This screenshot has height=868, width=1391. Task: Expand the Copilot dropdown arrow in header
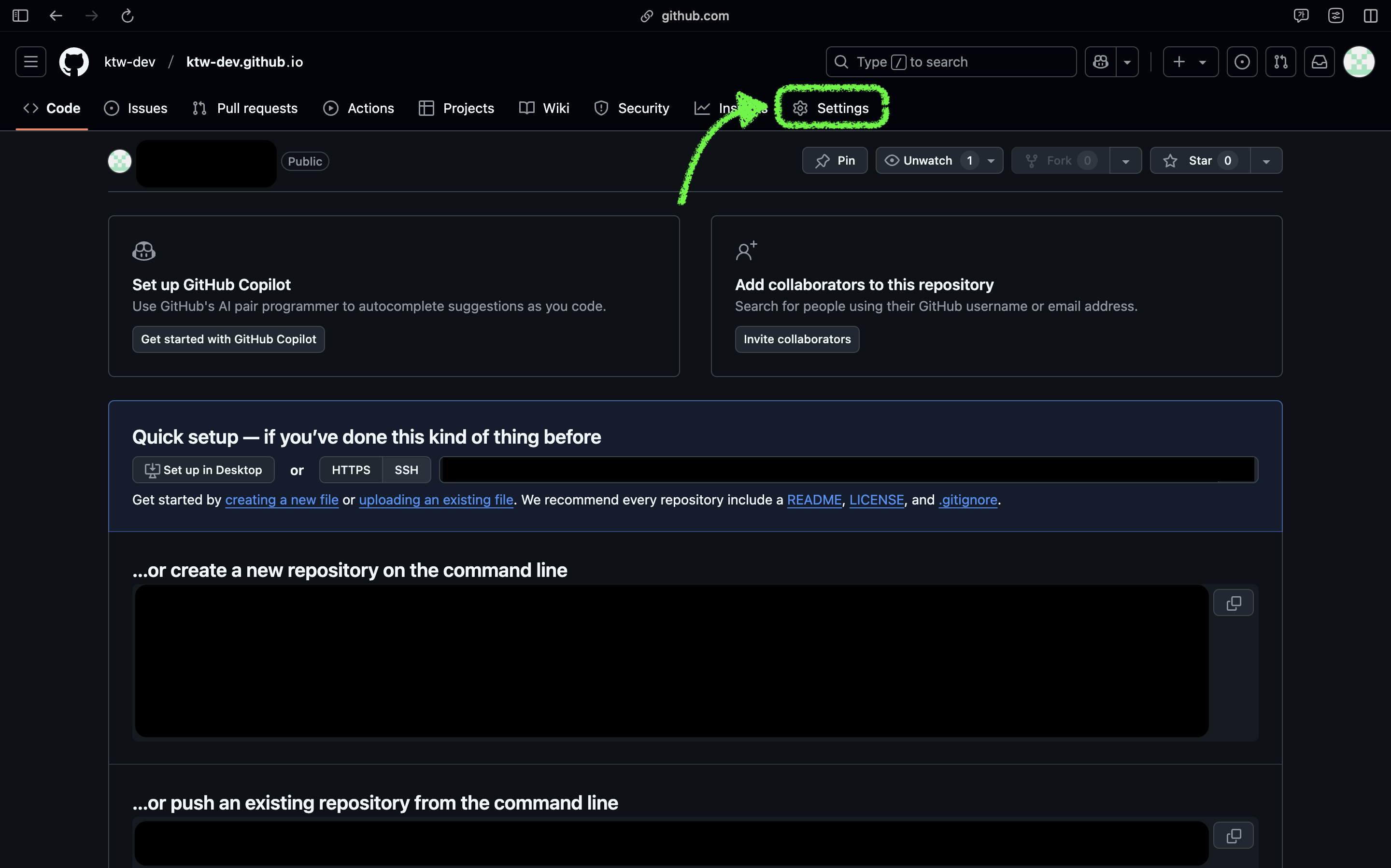pyautogui.click(x=1127, y=61)
